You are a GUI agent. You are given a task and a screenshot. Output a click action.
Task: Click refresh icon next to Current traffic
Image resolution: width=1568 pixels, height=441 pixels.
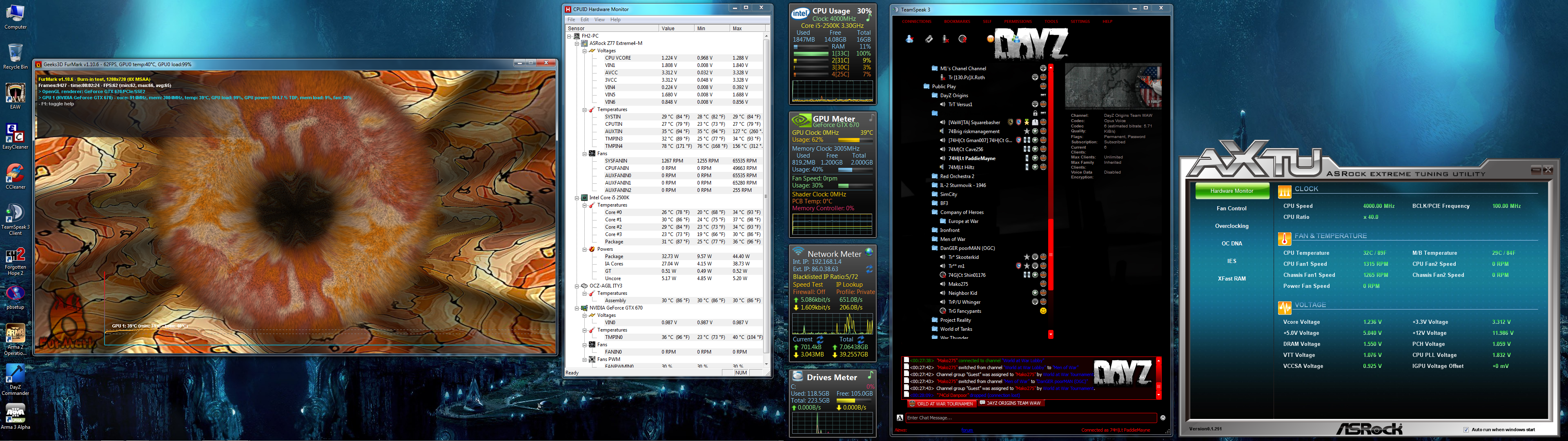[820, 339]
